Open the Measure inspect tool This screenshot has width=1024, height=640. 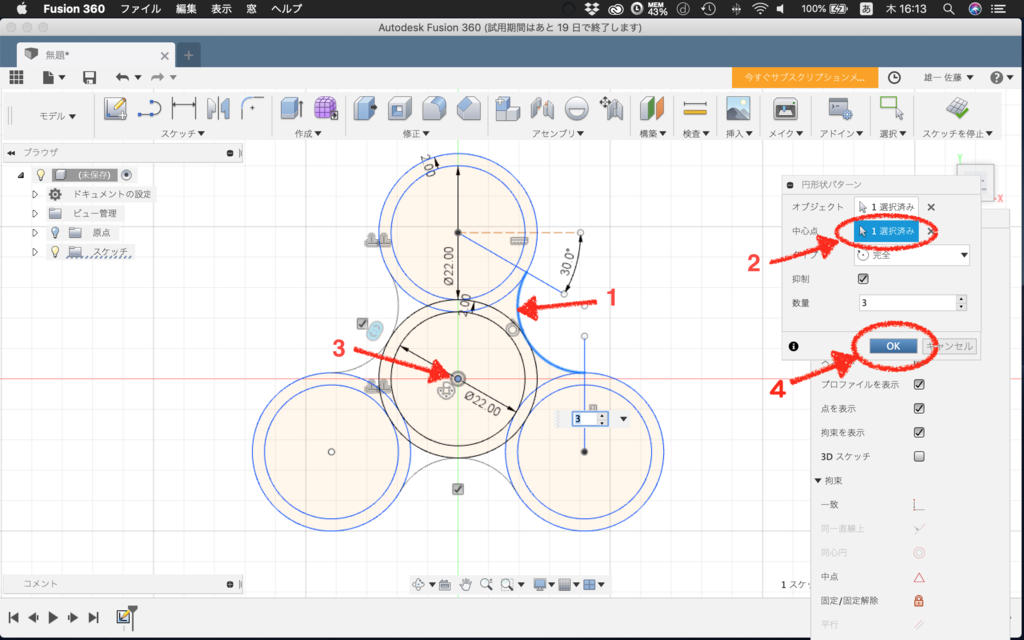(x=695, y=108)
